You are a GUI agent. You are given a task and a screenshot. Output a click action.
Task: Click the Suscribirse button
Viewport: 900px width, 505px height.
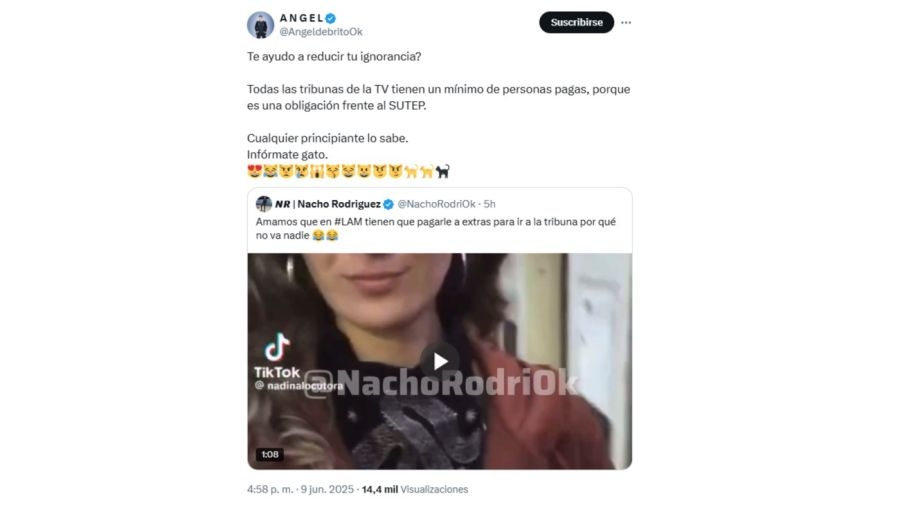pyautogui.click(x=576, y=22)
